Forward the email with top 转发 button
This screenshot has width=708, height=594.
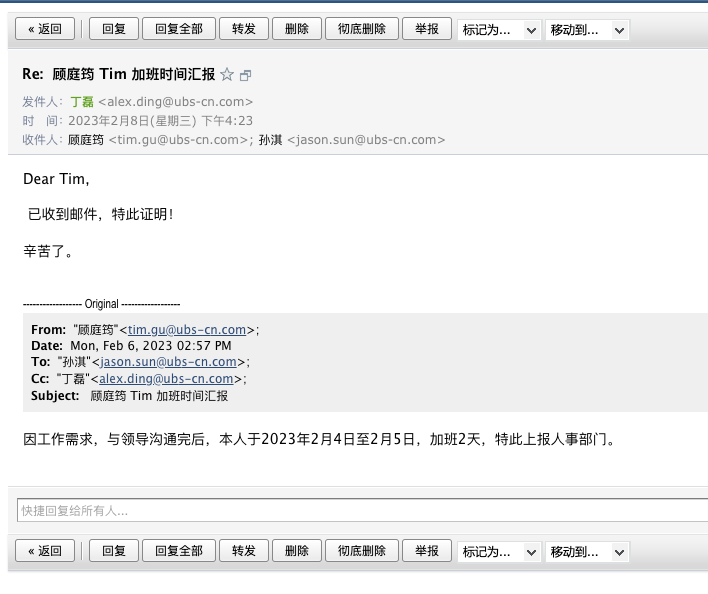(x=243, y=29)
